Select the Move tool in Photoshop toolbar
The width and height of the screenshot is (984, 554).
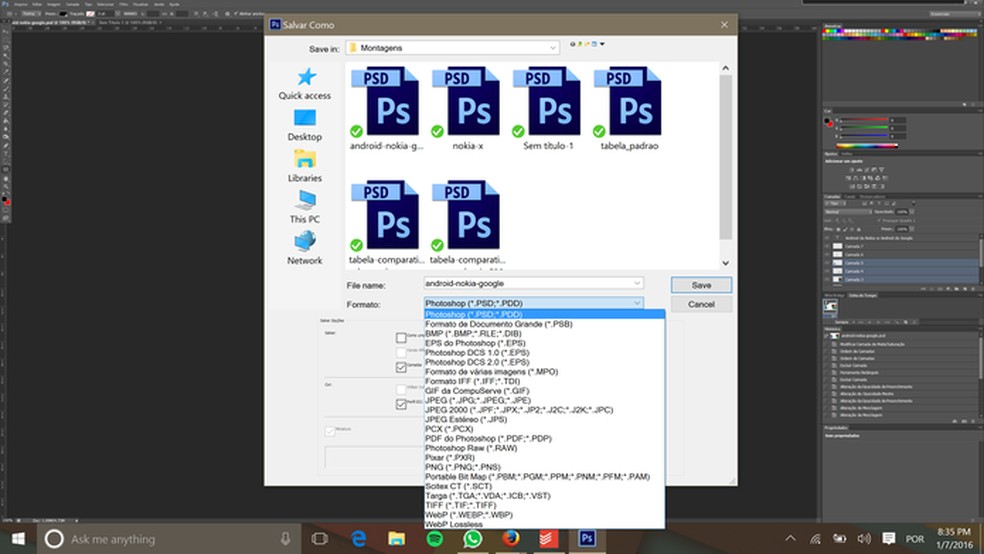[6, 31]
